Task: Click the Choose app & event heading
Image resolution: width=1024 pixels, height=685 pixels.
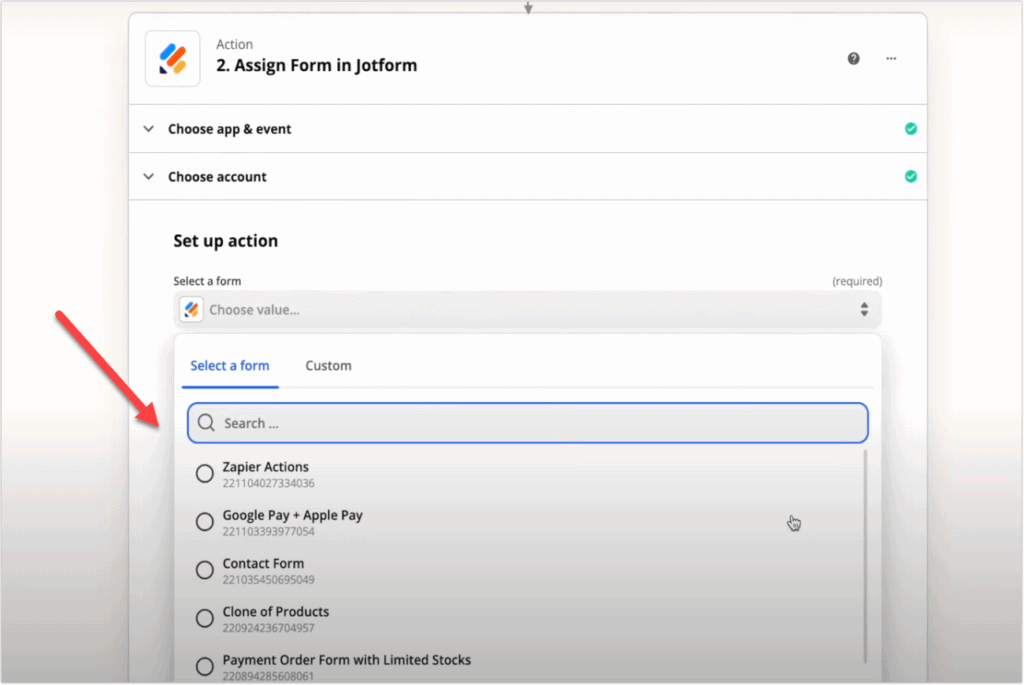Action: tap(230, 129)
